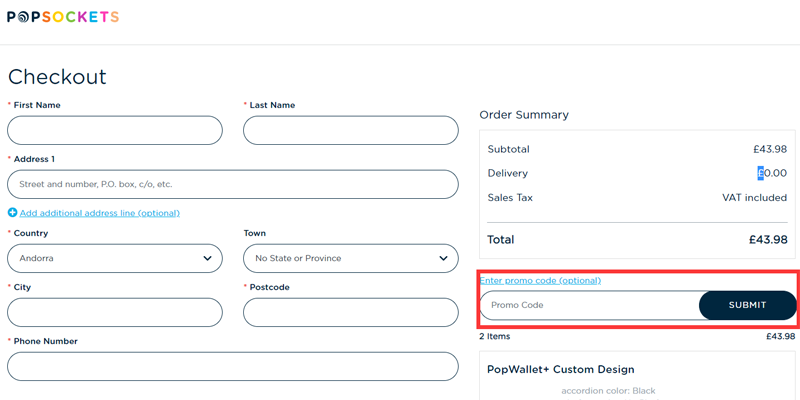800x400 pixels.
Task: Select the Last Name text box
Action: [x=350, y=130]
